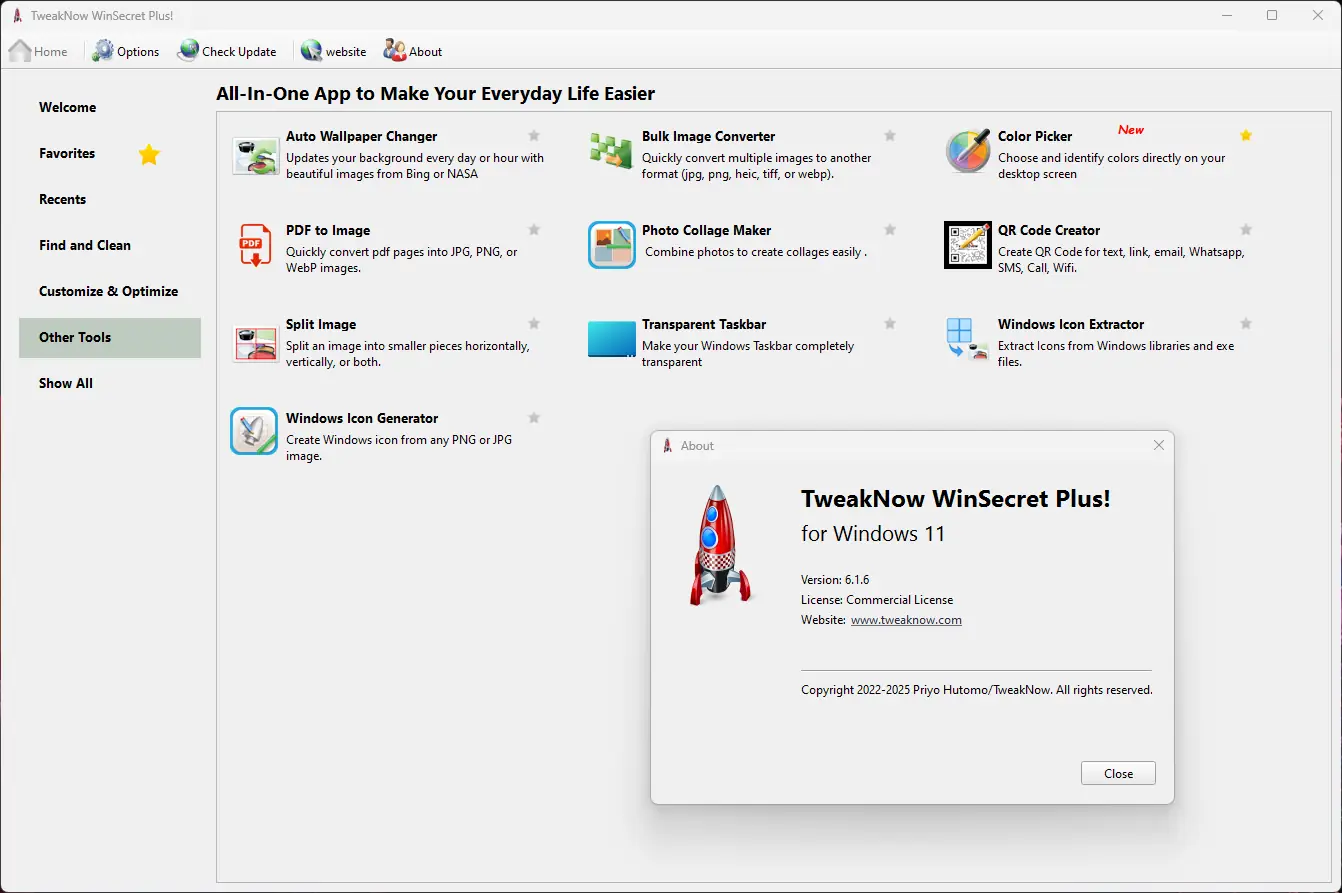Click the 'for Windows 11' subtitle
The image size is (1342, 893).
(873, 534)
